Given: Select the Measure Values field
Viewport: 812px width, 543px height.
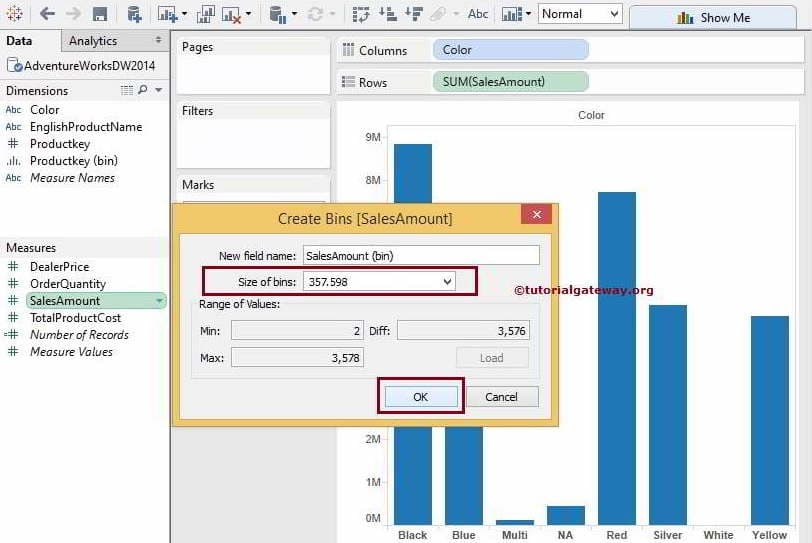Looking at the screenshot, I should tap(71, 351).
